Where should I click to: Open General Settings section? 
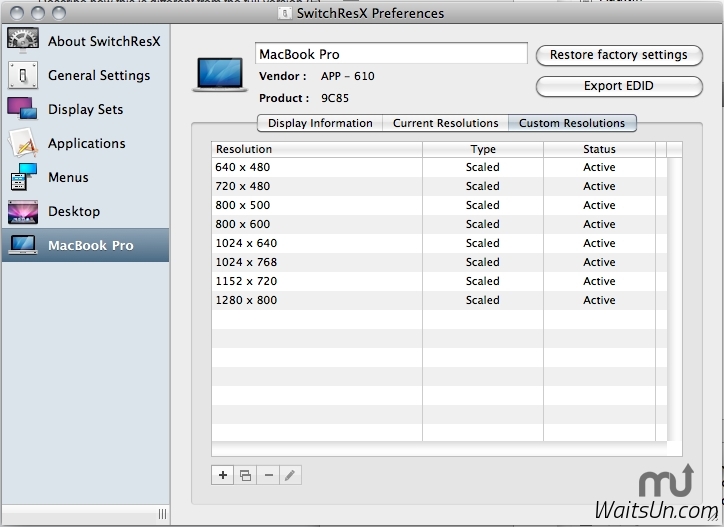coord(85,75)
